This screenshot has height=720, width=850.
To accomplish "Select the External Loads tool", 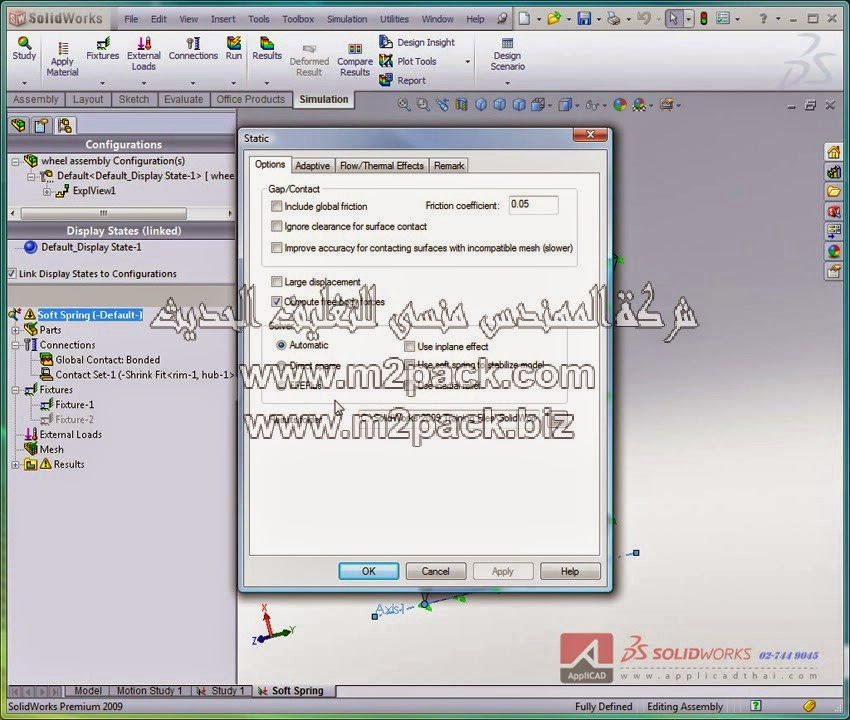I will [144, 54].
